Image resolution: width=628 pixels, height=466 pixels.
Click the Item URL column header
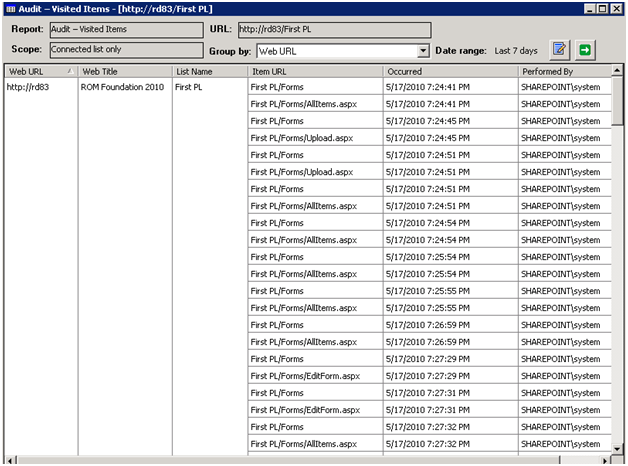click(x=315, y=72)
